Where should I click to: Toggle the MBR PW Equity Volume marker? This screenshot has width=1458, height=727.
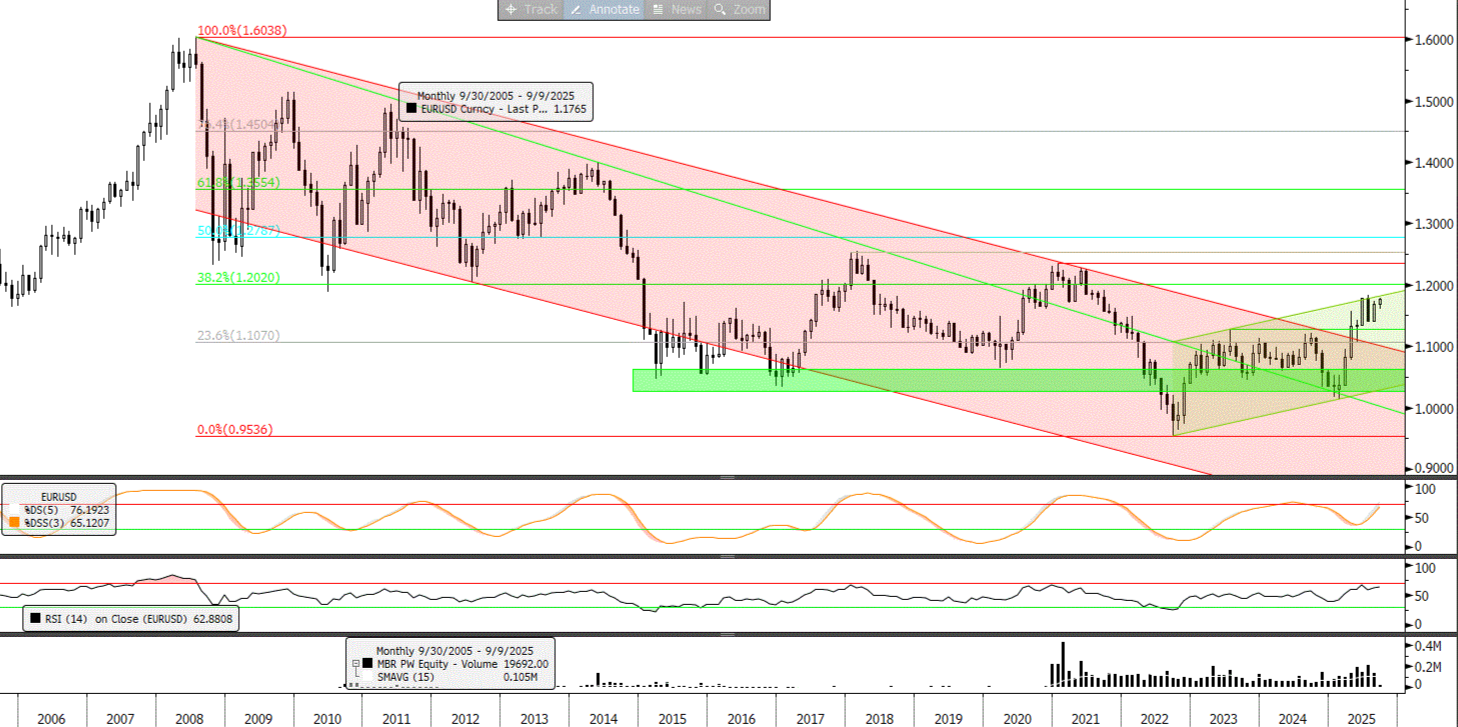pyautogui.click(x=367, y=663)
